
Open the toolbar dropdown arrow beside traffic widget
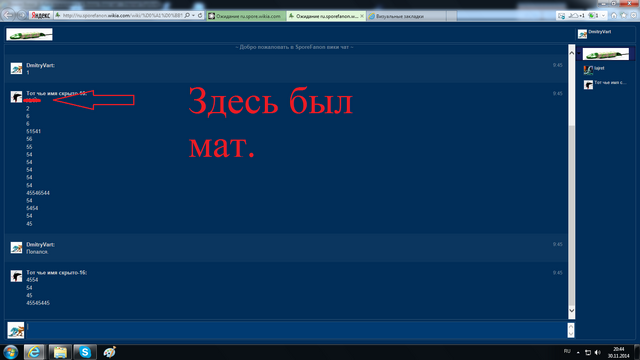(603, 16)
